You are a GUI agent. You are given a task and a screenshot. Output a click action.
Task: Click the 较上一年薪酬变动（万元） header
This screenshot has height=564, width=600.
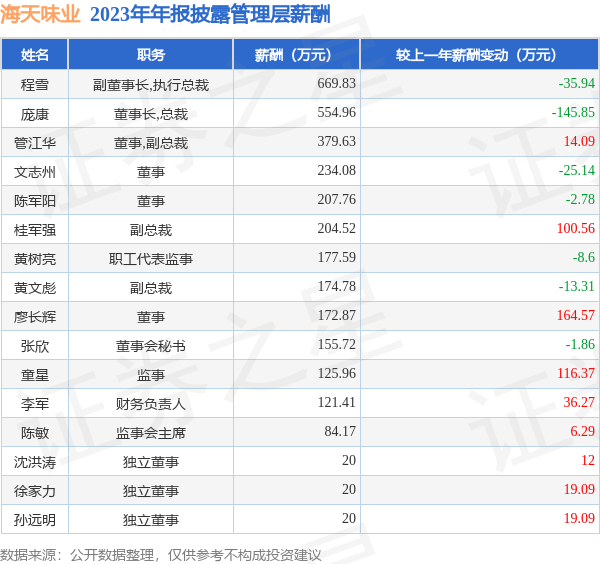pos(479,55)
